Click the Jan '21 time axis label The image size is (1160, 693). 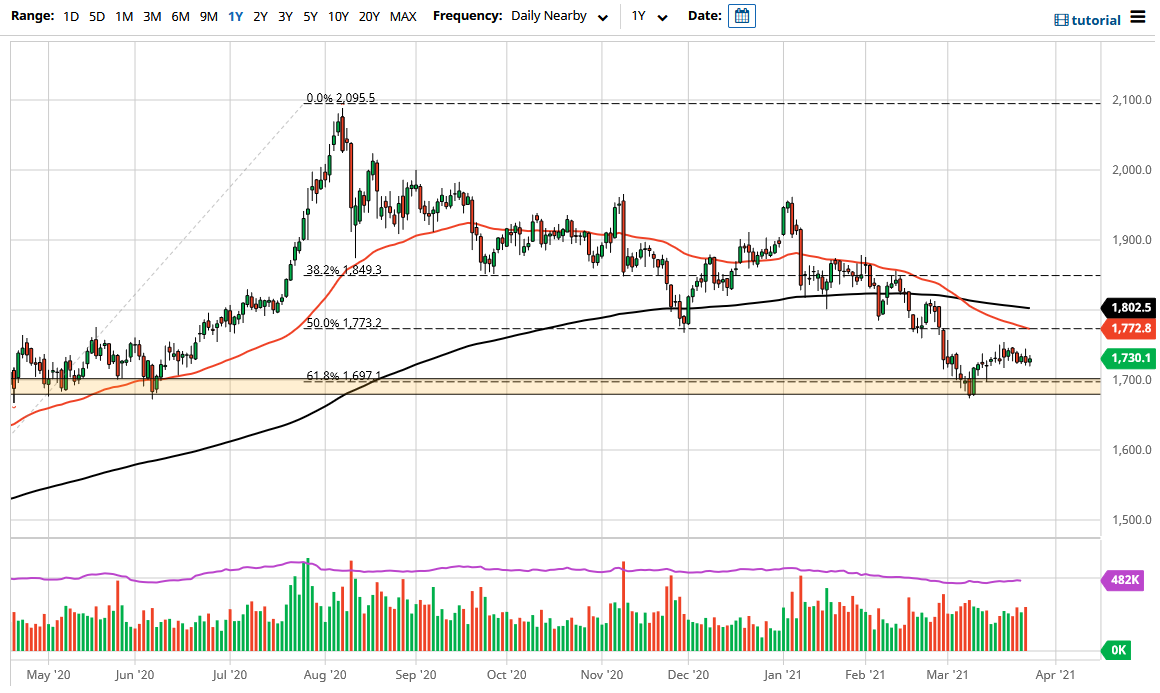[783, 675]
